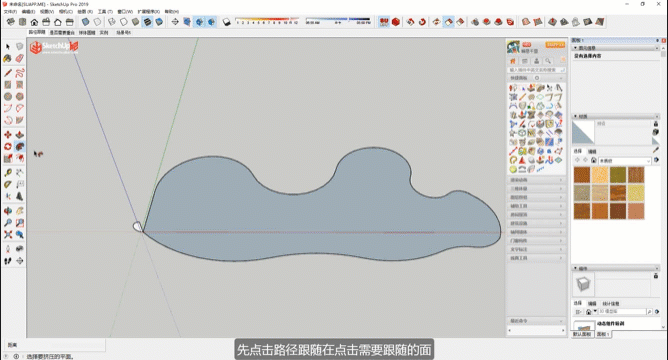This screenshot has height=360, width=668.
Task: Enable Wireframe face style
Action: 112,22
